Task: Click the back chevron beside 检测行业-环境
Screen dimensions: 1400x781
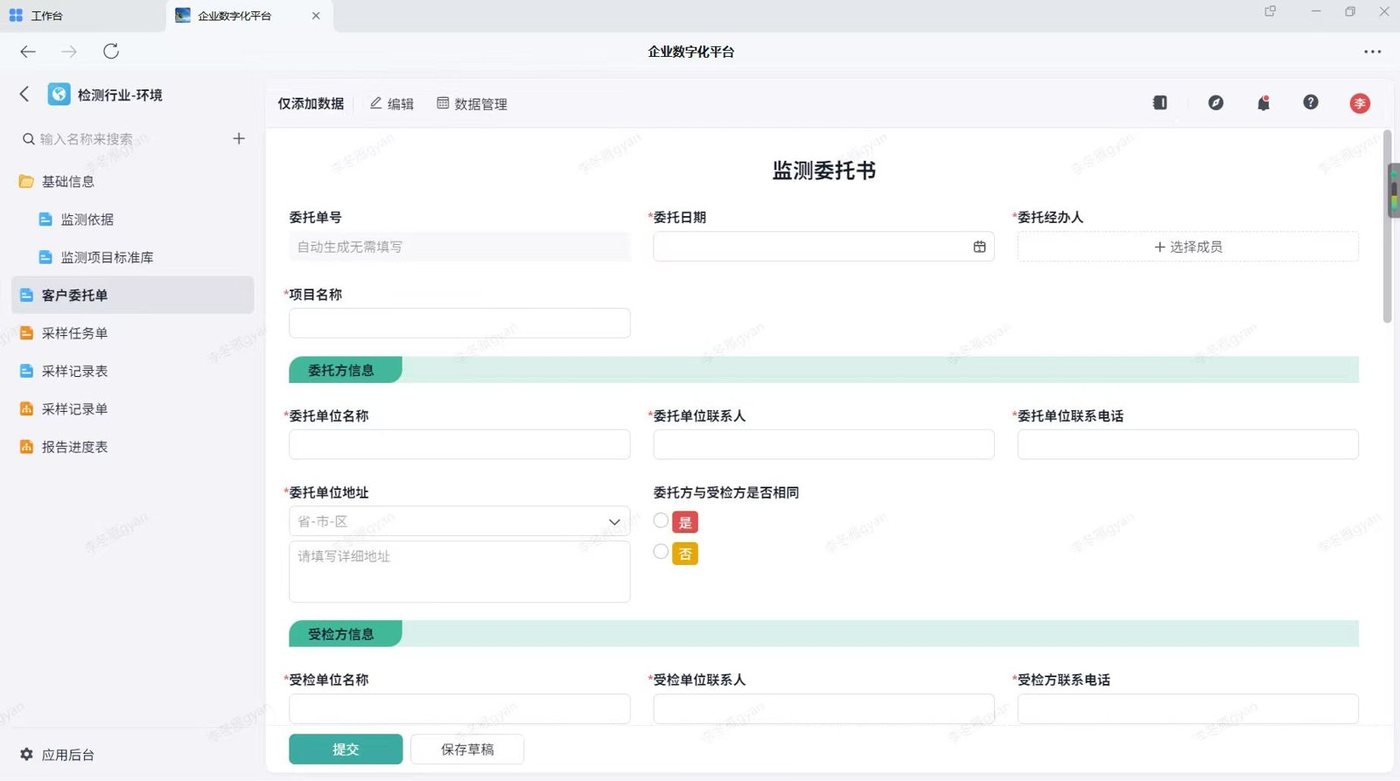Action: click(25, 94)
